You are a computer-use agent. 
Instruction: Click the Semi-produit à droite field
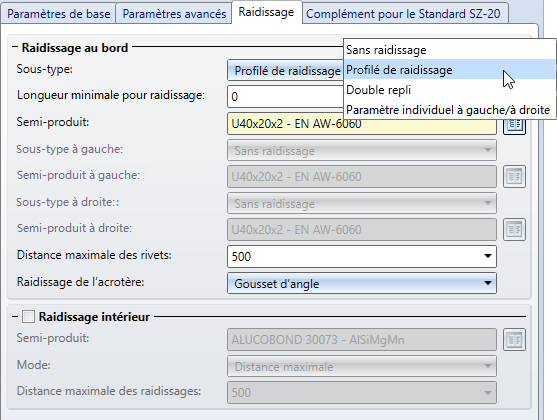362,230
